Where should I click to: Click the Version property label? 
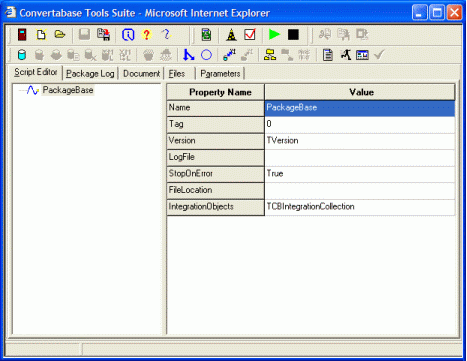click(x=216, y=141)
